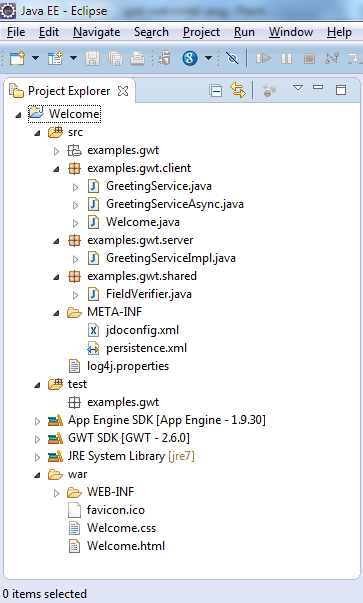363x603 pixels.
Task: Expand the examples.gwt package under src
Action: (57, 151)
